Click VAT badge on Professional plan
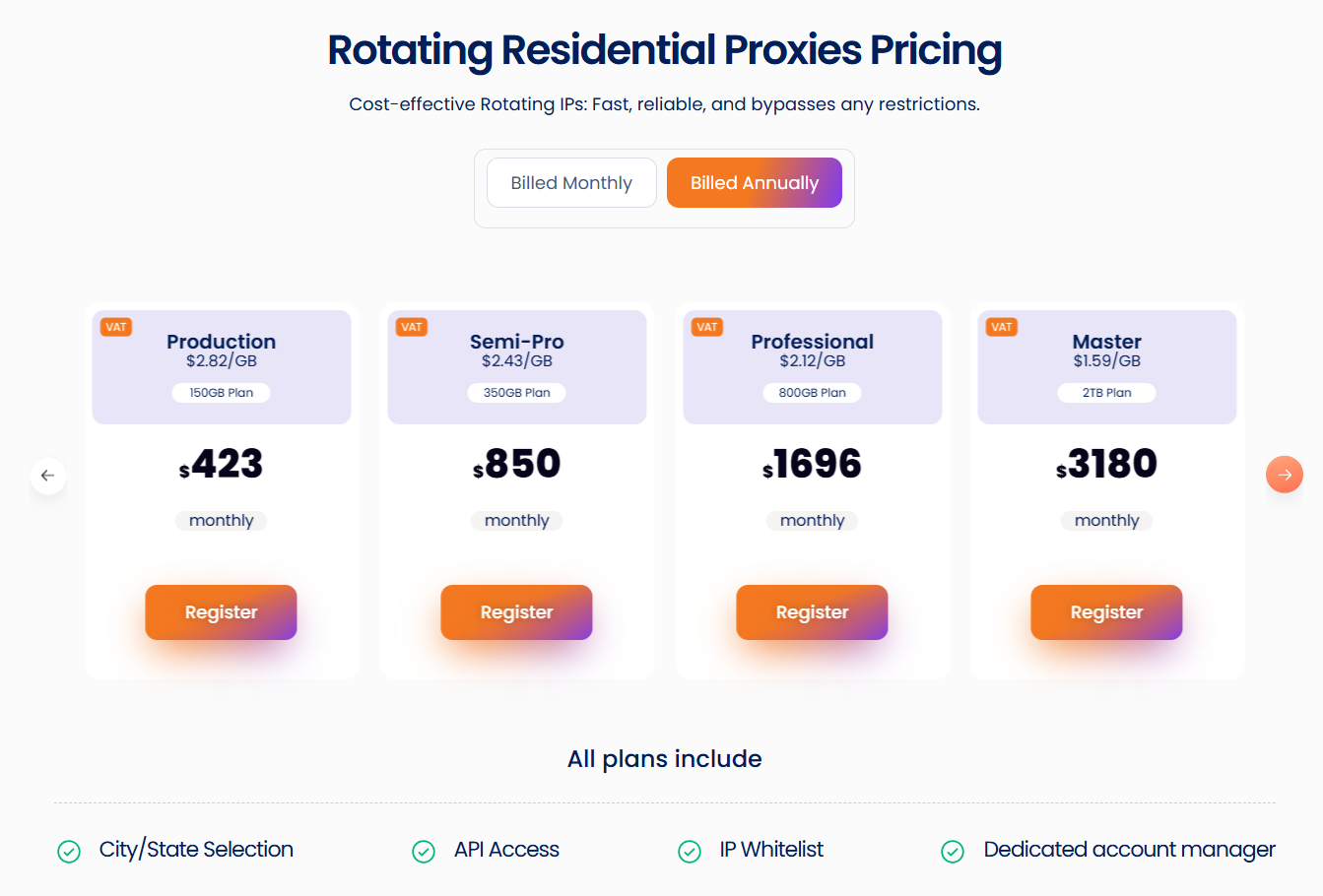Image resolution: width=1323 pixels, height=896 pixels. click(x=706, y=327)
